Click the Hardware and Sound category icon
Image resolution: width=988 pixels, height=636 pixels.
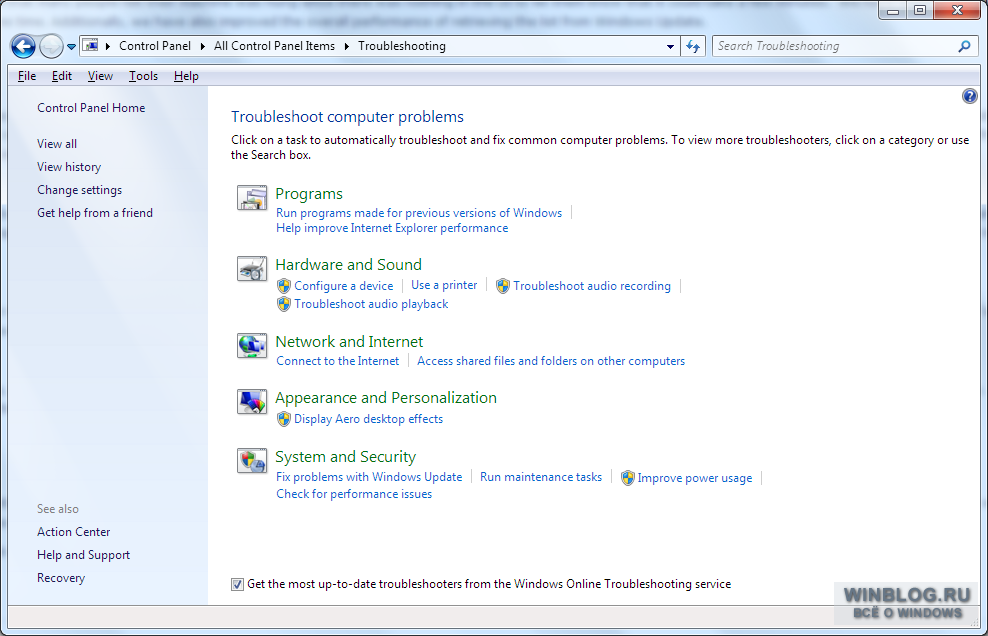[x=252, y=269]
